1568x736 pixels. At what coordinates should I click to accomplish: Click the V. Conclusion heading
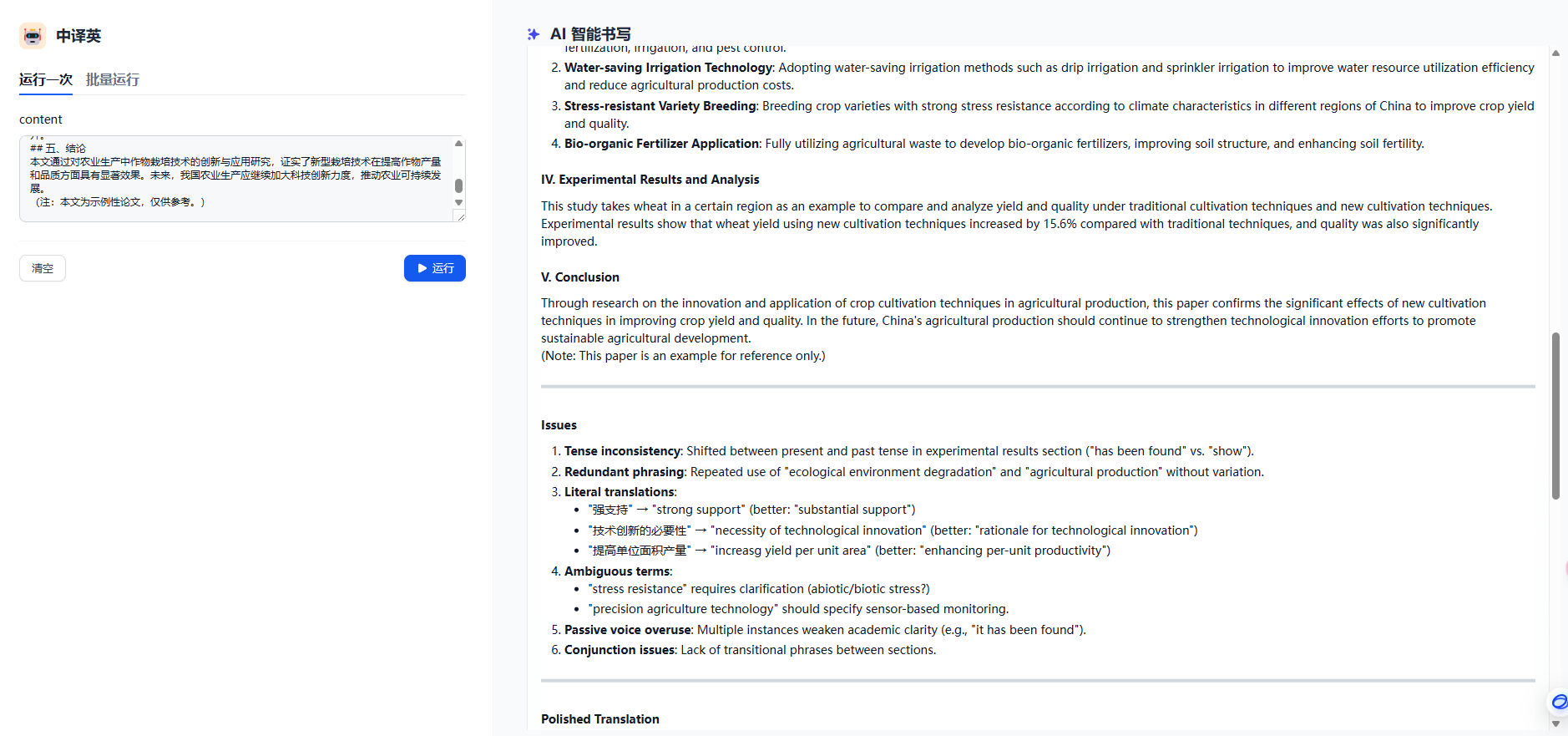coord(579,277)
